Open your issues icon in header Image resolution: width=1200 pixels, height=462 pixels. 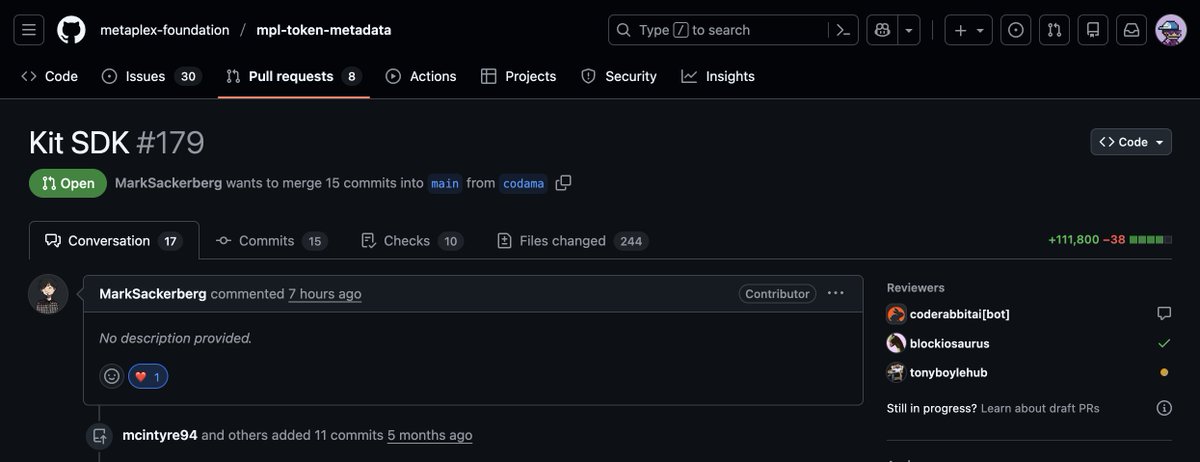click(x=1016, y=30)
